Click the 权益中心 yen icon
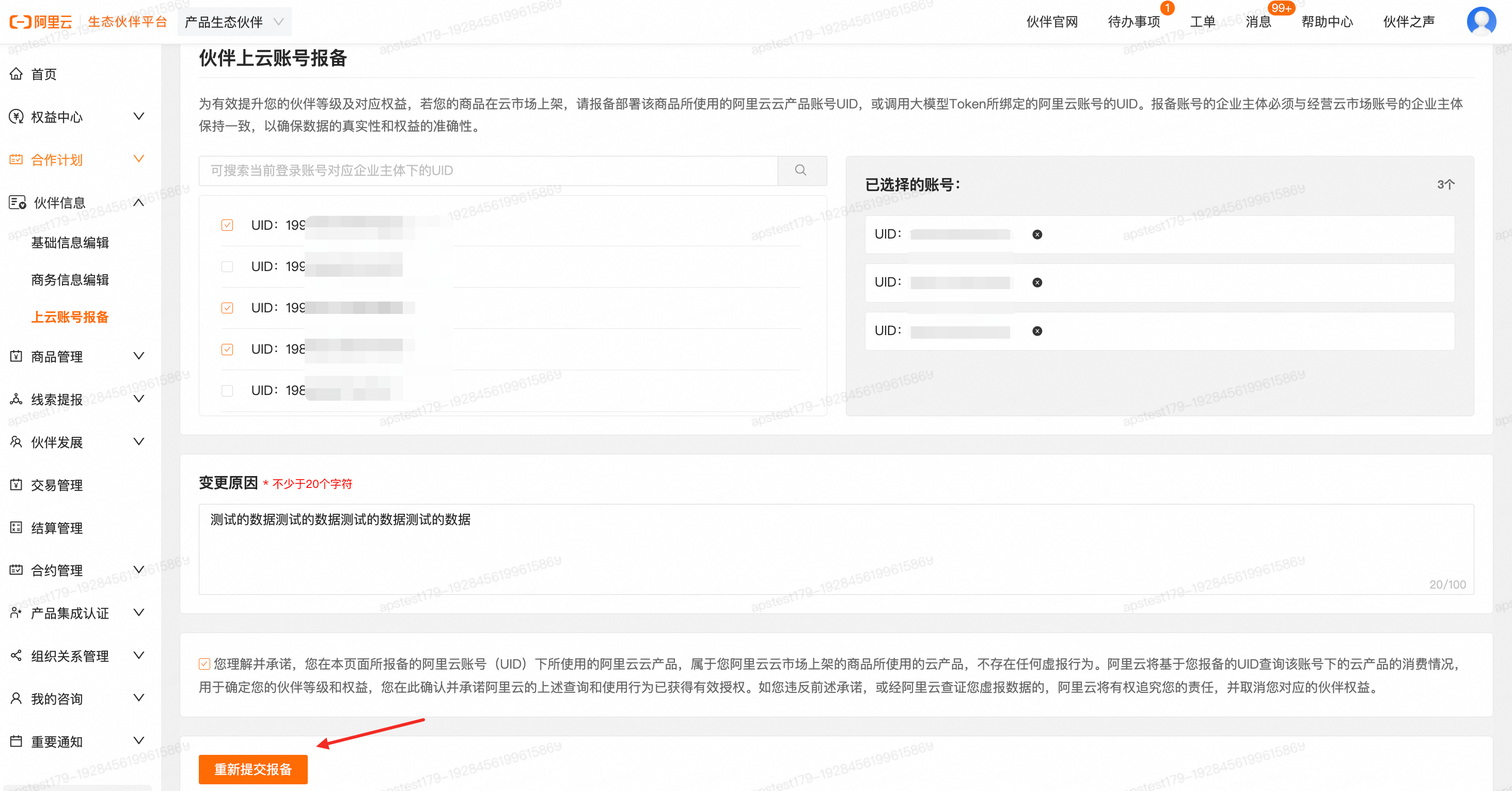 [x=17, y=117]
